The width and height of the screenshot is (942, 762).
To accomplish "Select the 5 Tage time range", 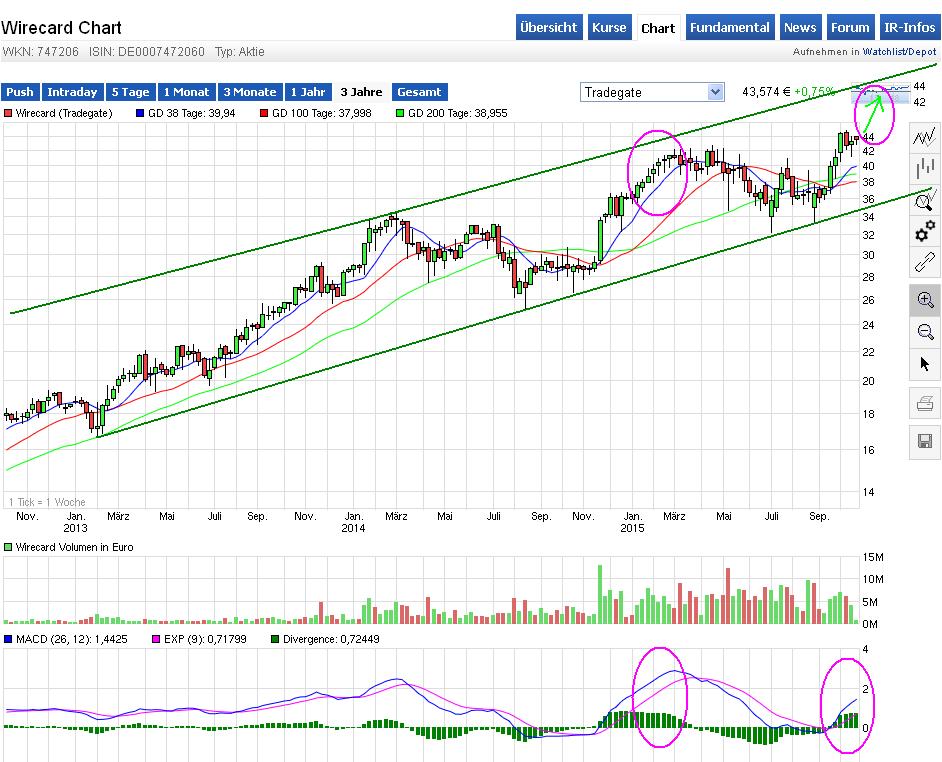I will (130, 92).
